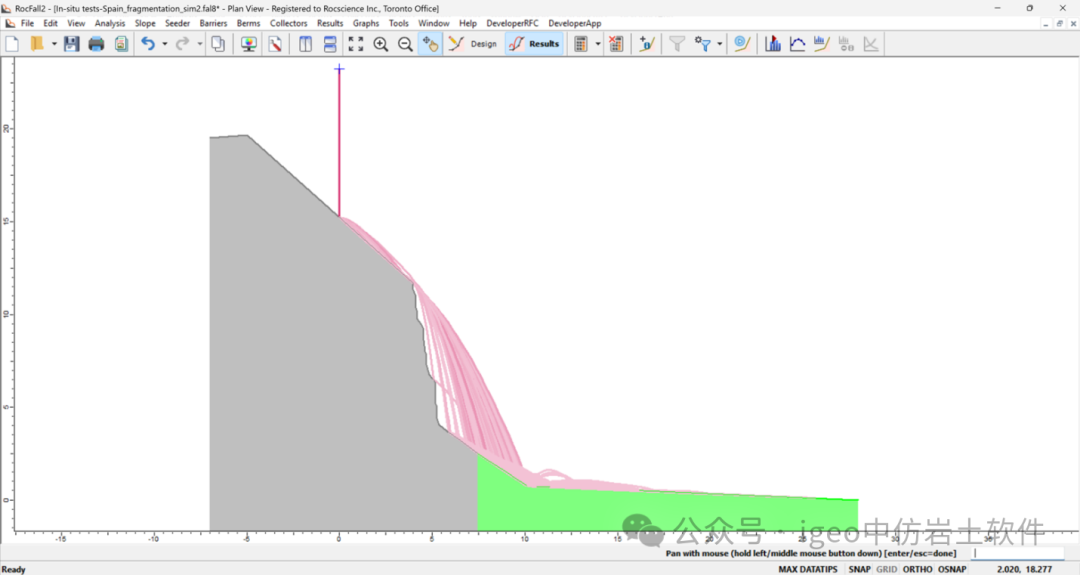
Task: Switch to Design mode
Action: [473, 44]
